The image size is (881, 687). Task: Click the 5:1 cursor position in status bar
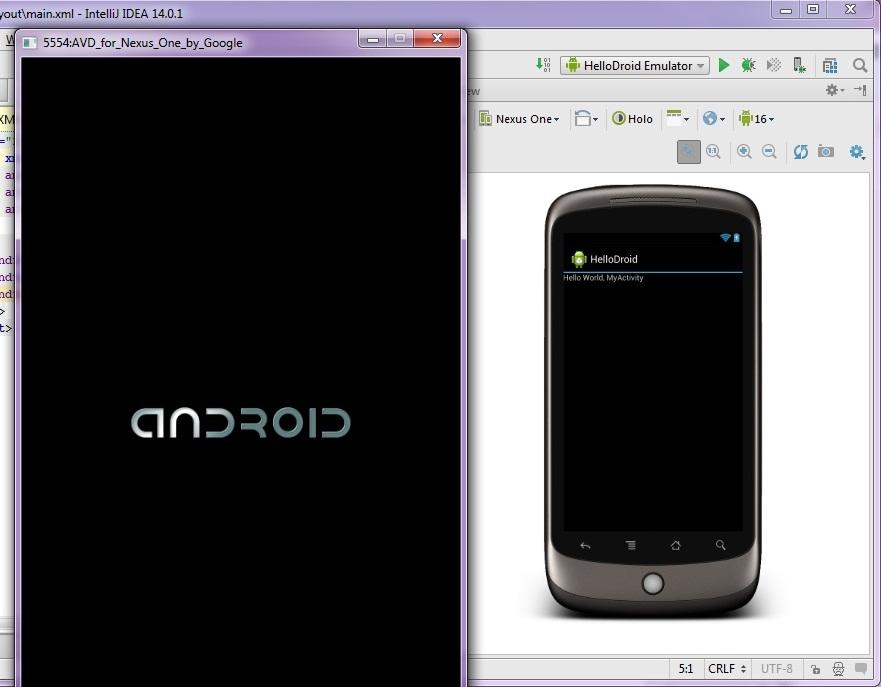685,668
